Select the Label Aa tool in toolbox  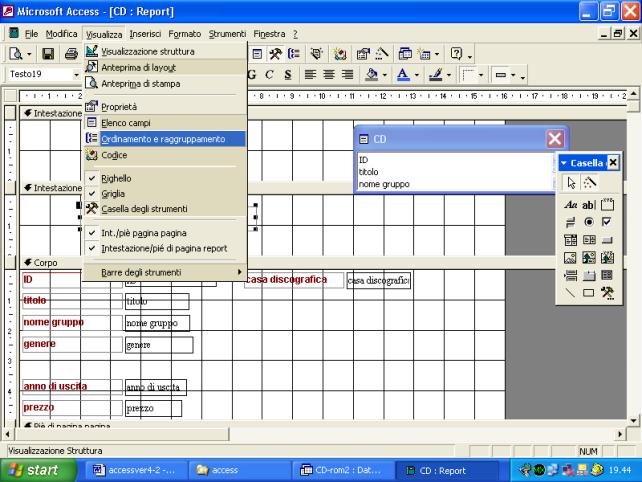click(570, 204)
